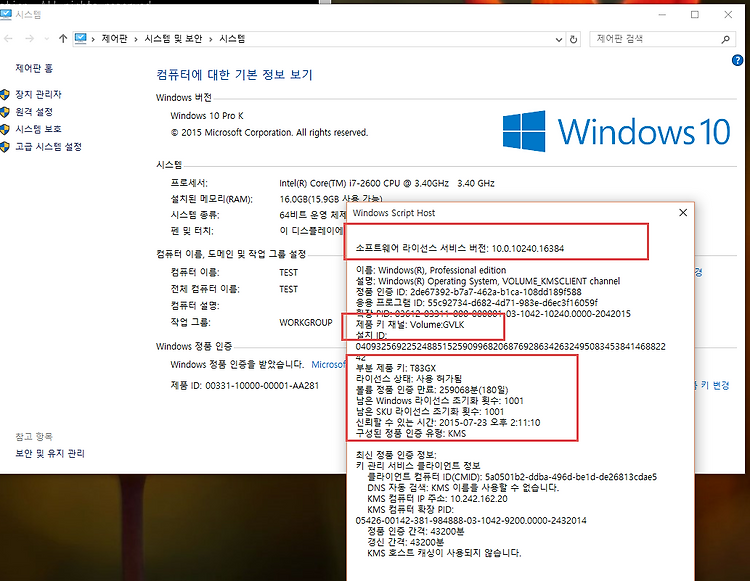
Task: Click '제품 키 채널: Volume:GVLK' line
Action: [409, 325]
